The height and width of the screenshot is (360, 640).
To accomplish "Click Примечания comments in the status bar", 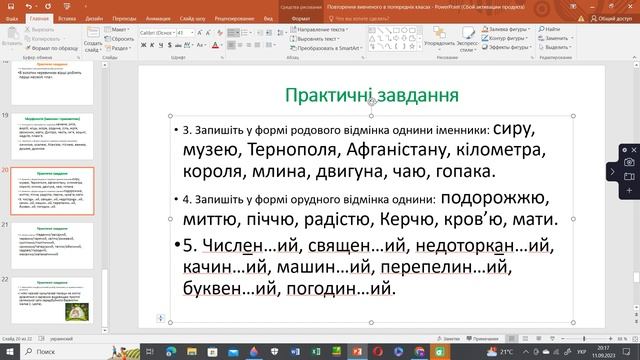I will [x=482, y=339].
